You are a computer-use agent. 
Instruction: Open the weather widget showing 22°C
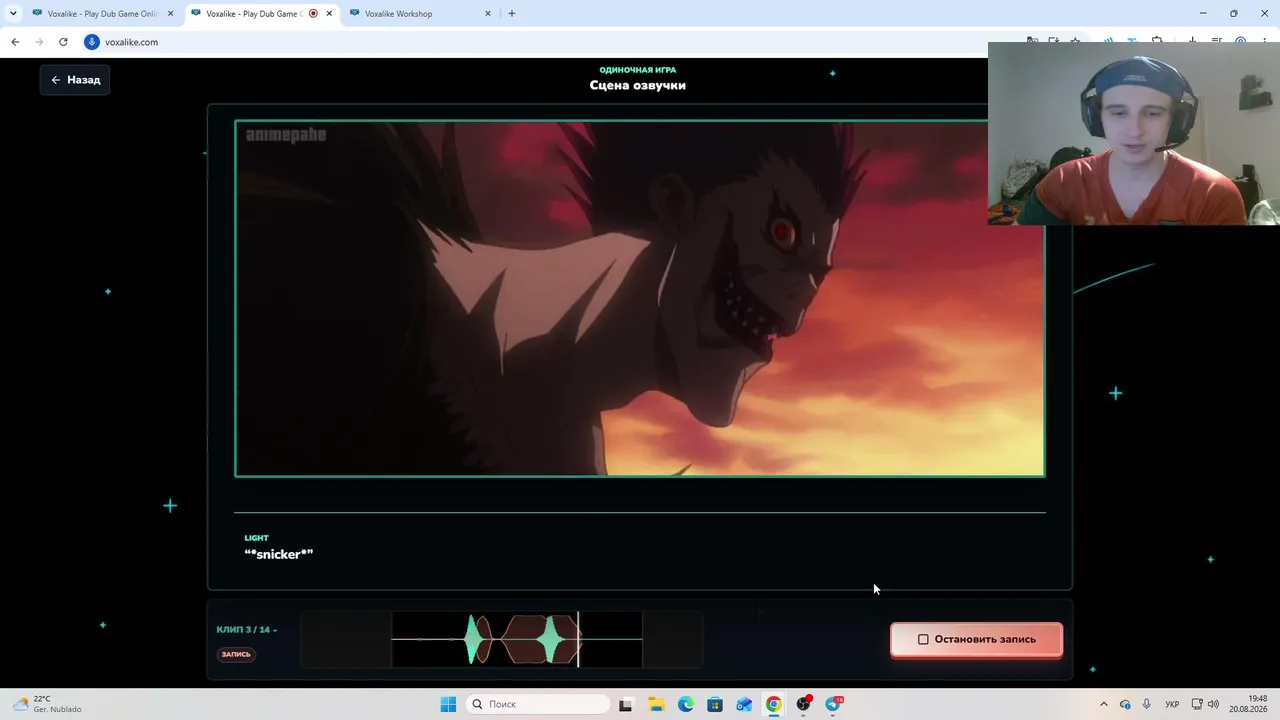[x=47, y=704]
